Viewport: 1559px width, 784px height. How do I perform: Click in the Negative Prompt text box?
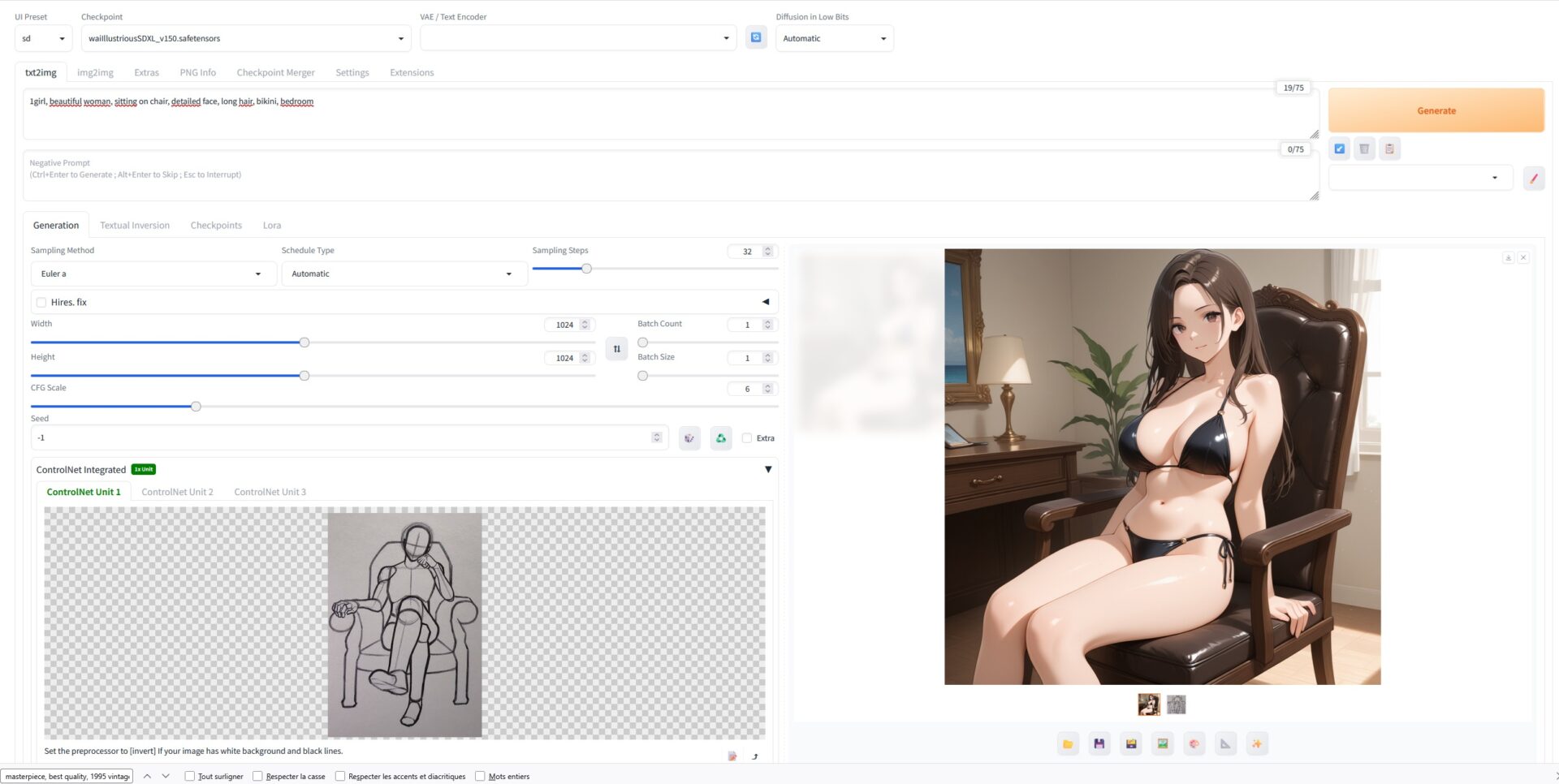[670, 175]
